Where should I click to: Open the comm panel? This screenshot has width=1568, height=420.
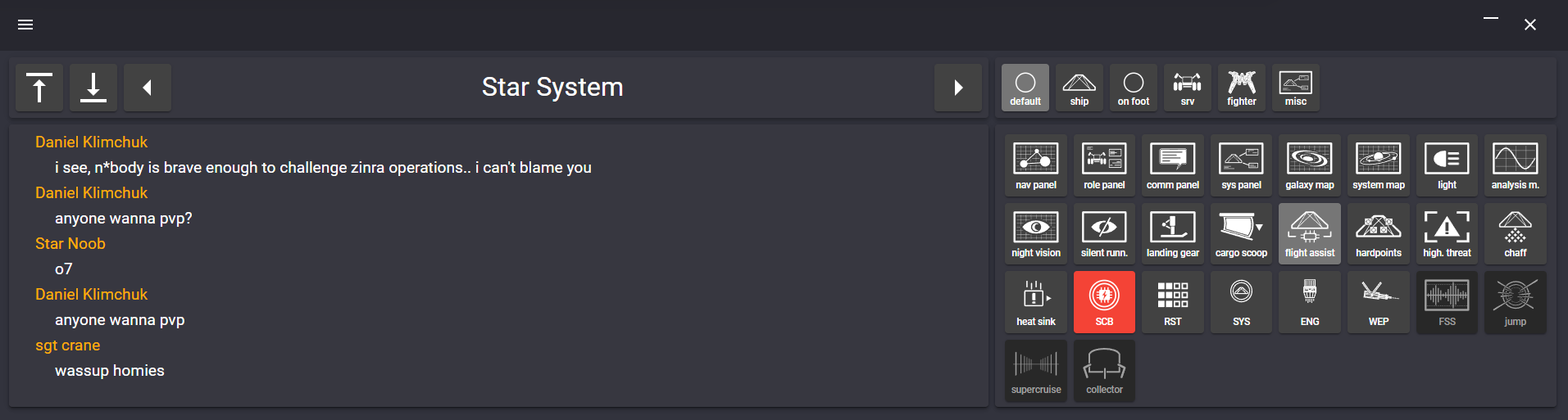point(1172,165)
